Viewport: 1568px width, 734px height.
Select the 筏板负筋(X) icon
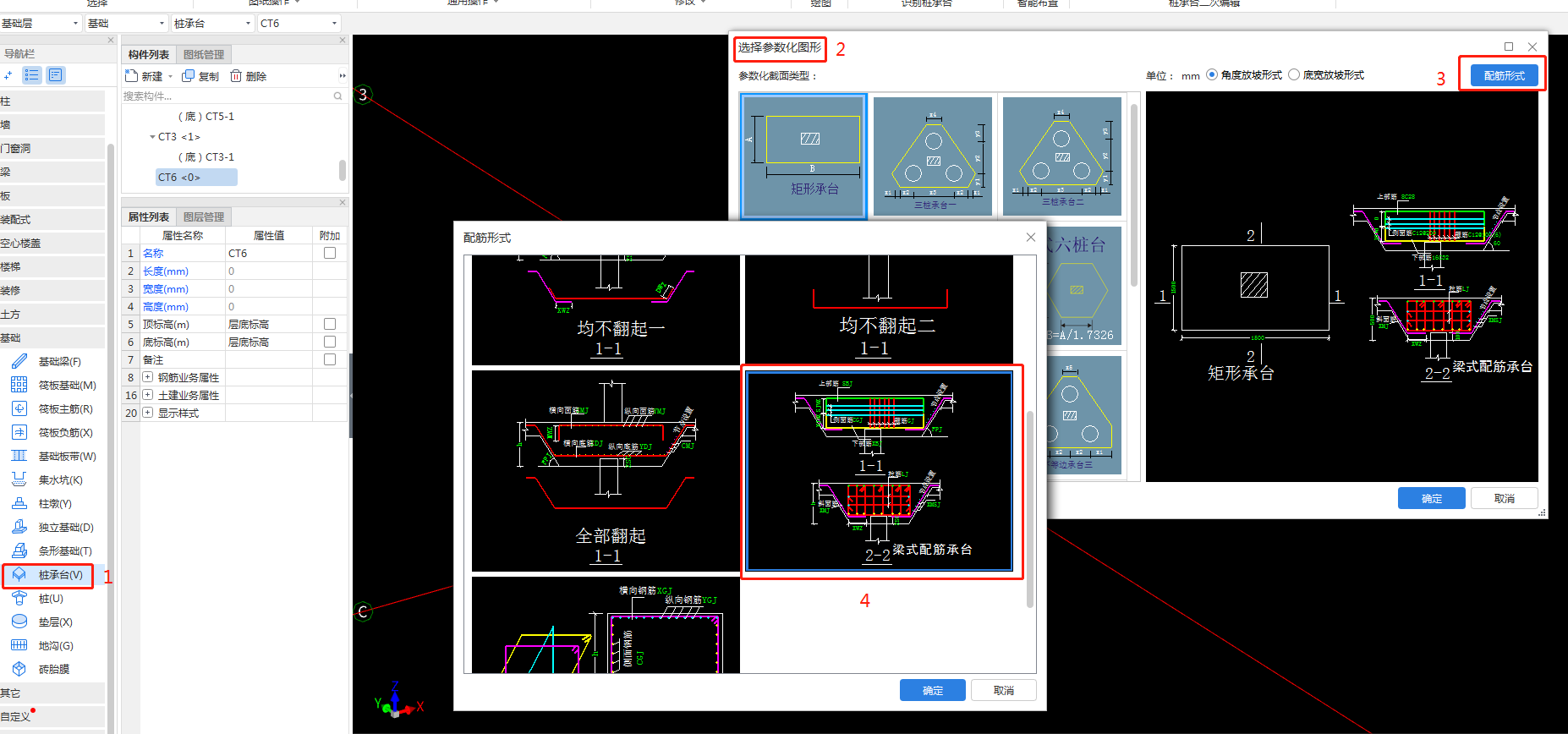(19, 432)
